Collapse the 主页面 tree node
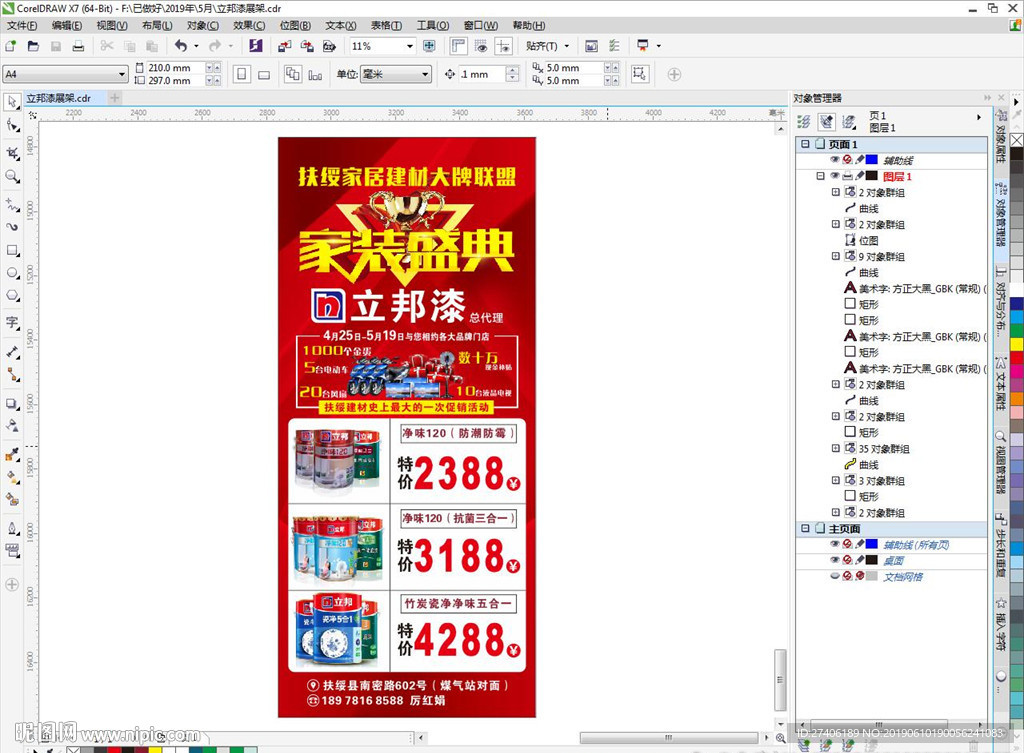The height and width of the screenshot is (753, 1024). [805, 528]
